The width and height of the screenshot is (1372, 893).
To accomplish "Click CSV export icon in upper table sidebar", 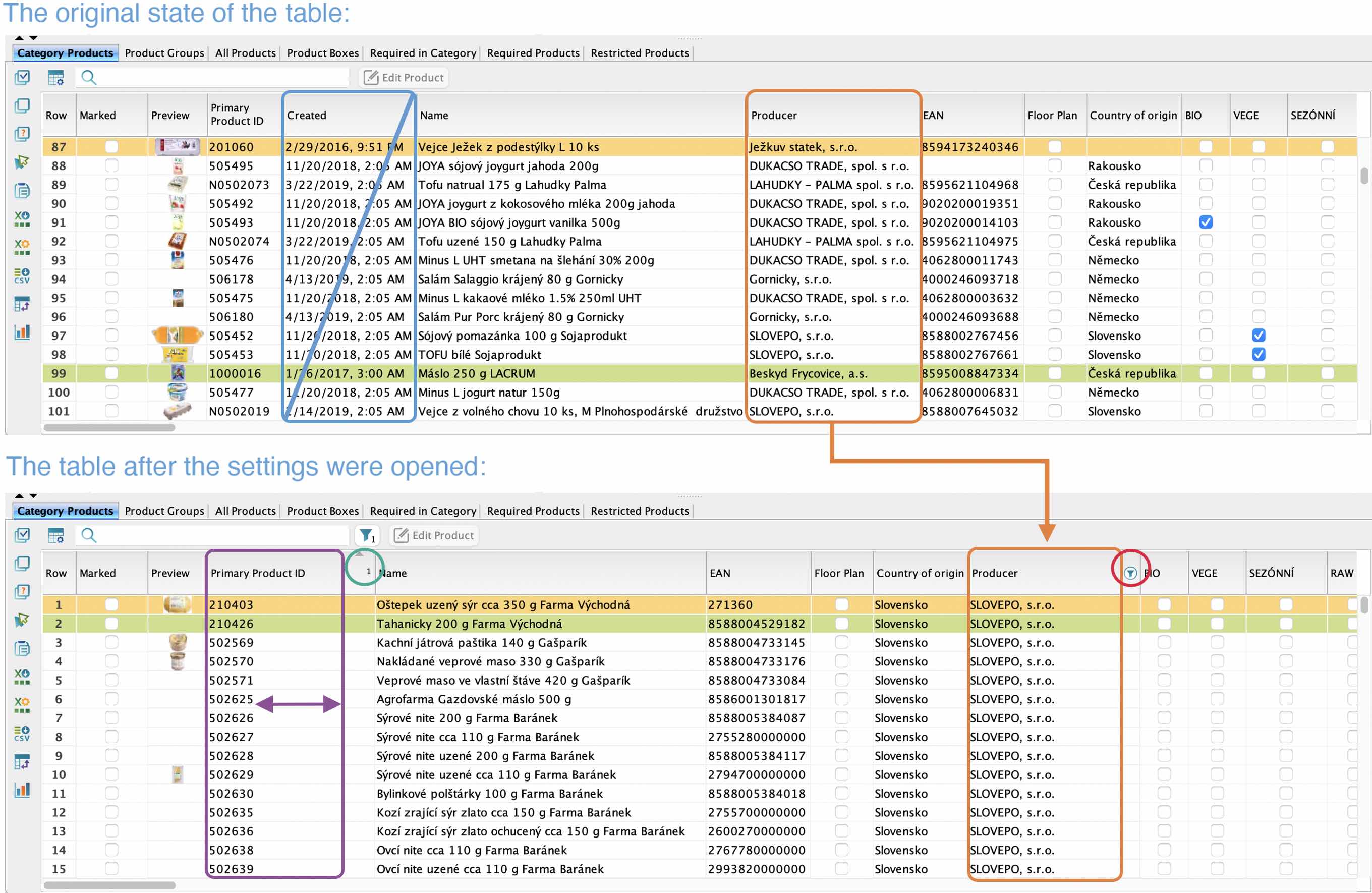I will click(x=22, y=275).
